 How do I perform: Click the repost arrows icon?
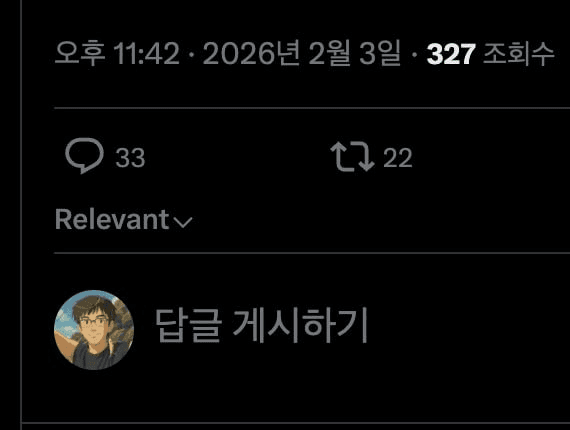(352, 156)
